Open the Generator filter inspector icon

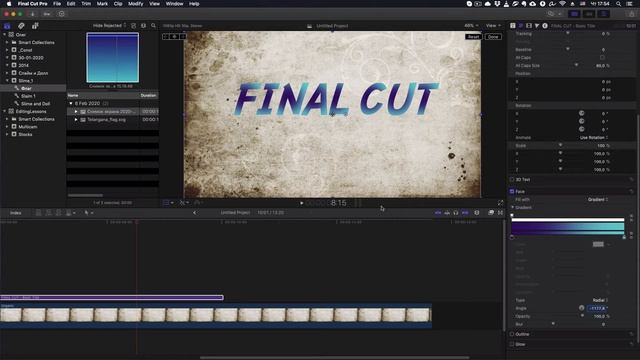pyautogui.click(x=537, y=25)
